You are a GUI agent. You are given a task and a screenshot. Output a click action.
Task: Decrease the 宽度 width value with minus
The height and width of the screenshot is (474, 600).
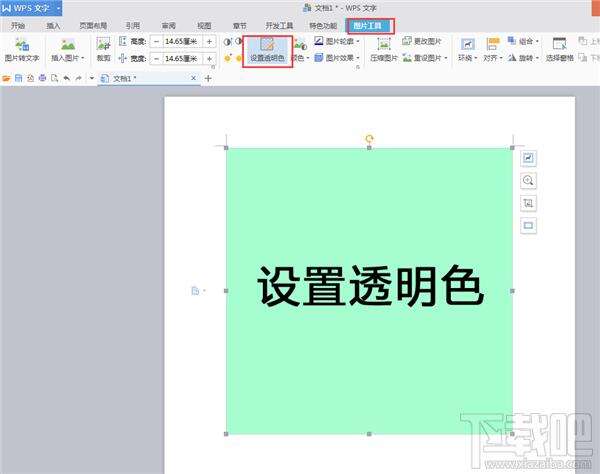(156, 59)
